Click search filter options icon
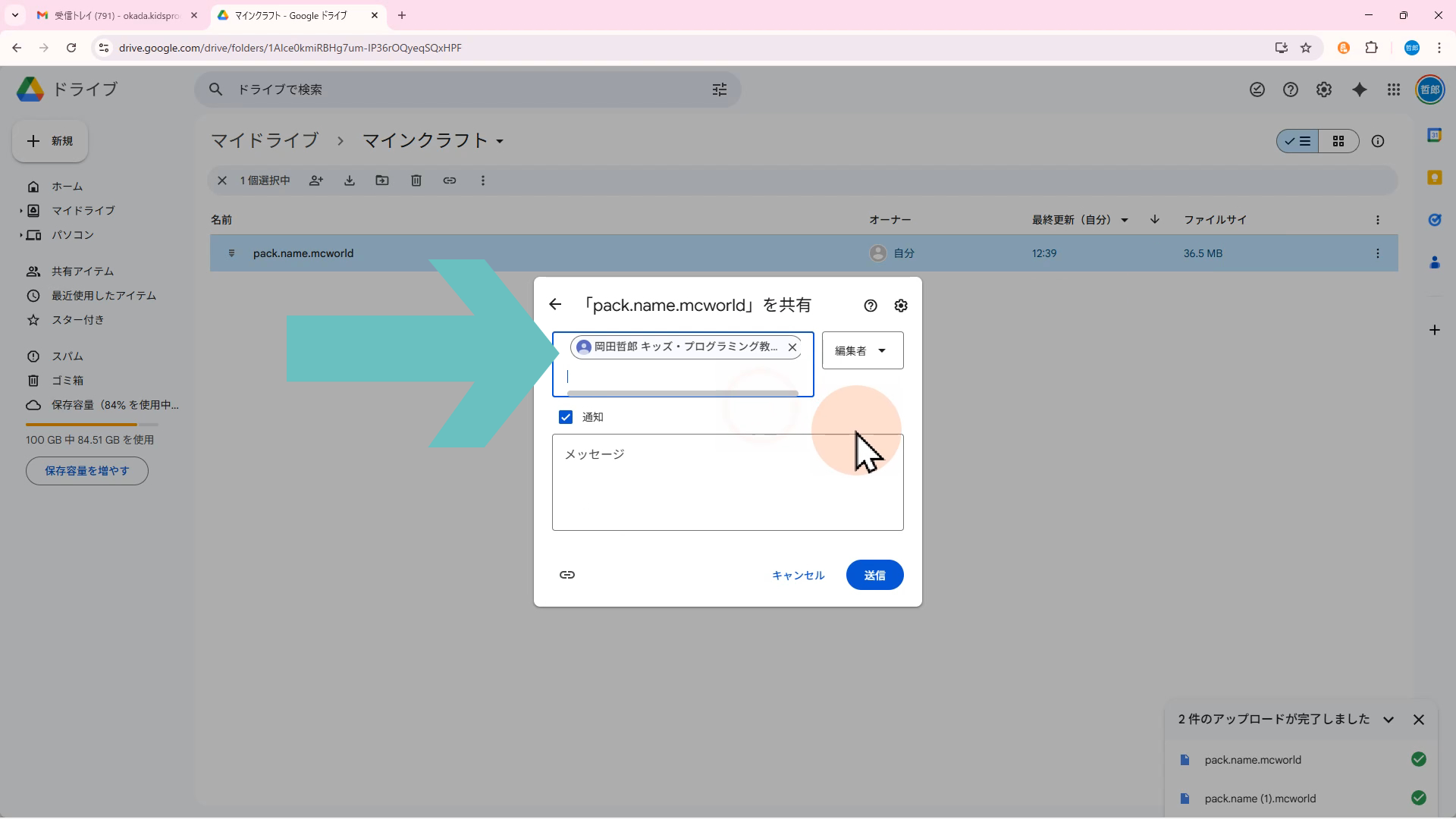Screen dimensions: 1456x819 click(x=720, y=89)
